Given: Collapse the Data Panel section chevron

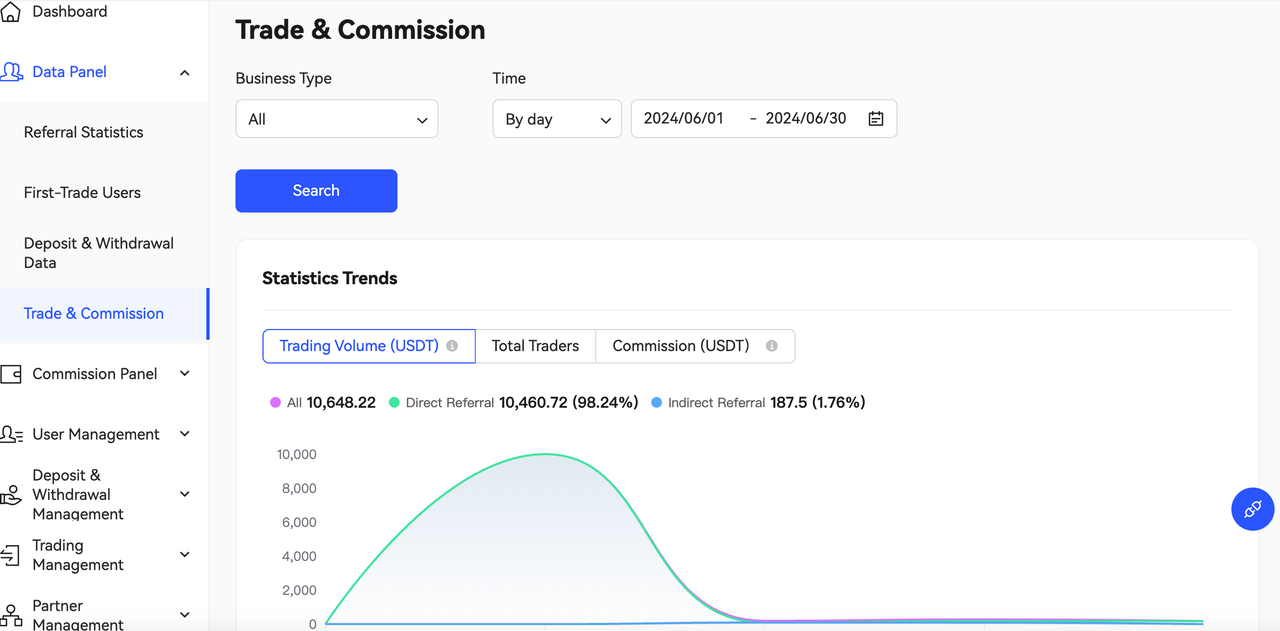Looking at the screenshot, I should coord(185,72).
